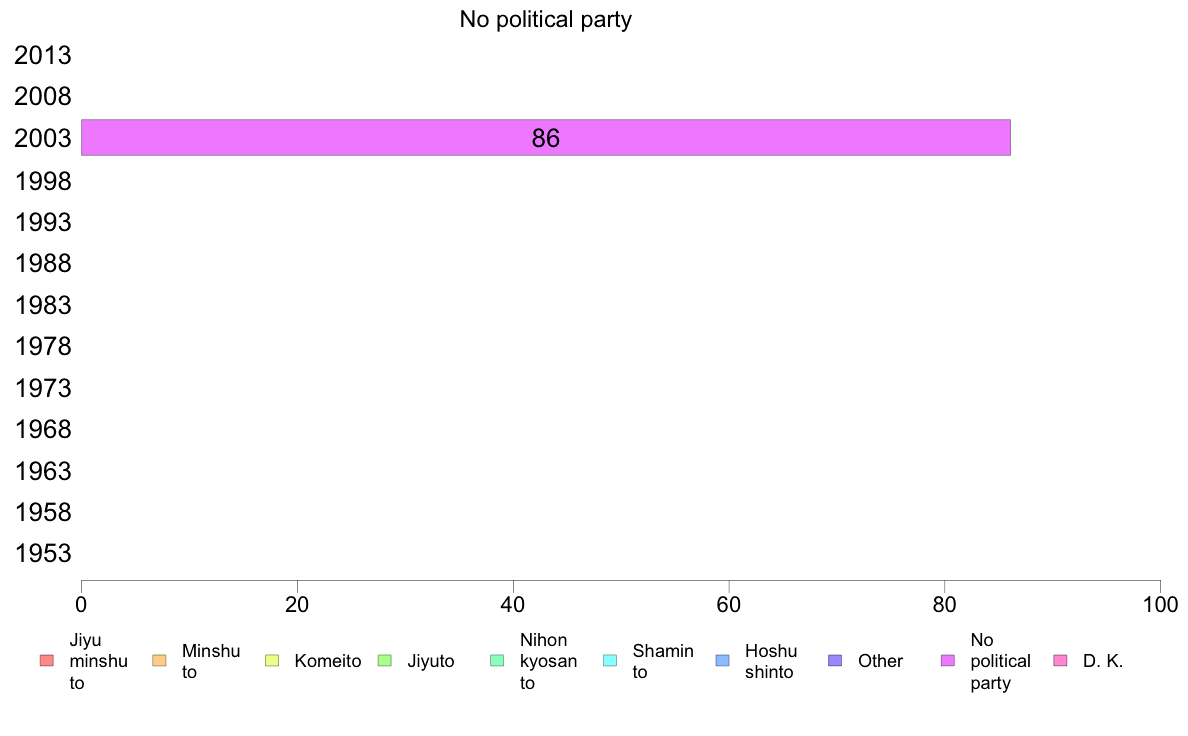The height and width of the screenshot is (736, 1188).
Task: Click the No political party magenta swatch
Action: tap(948, 661)
